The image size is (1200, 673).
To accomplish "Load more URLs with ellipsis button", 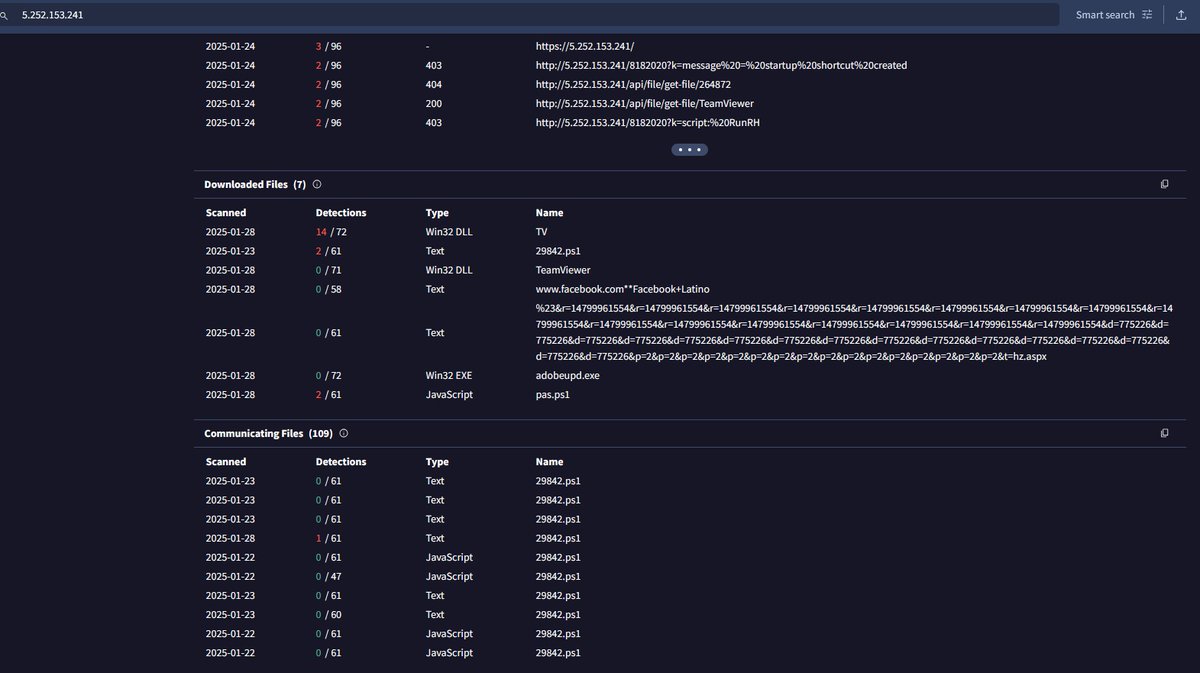I will coord(690,149).
